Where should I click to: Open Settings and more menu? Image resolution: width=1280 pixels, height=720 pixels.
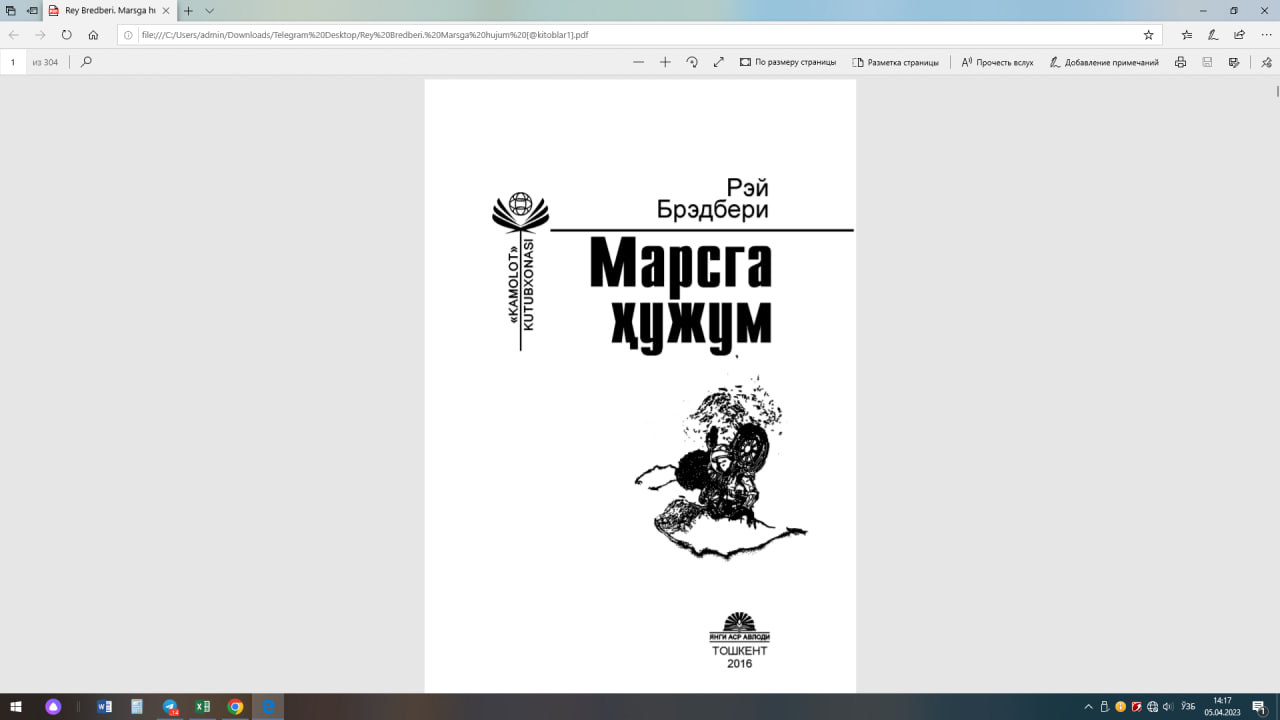coord(1266,34)
